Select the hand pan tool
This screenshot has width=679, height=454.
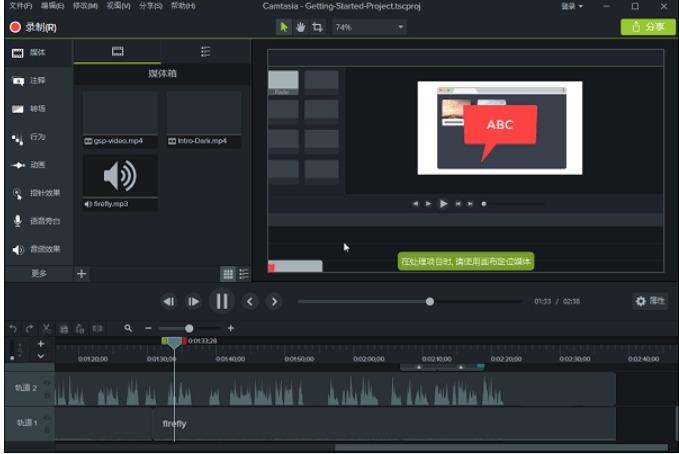[x=300, y=27]
